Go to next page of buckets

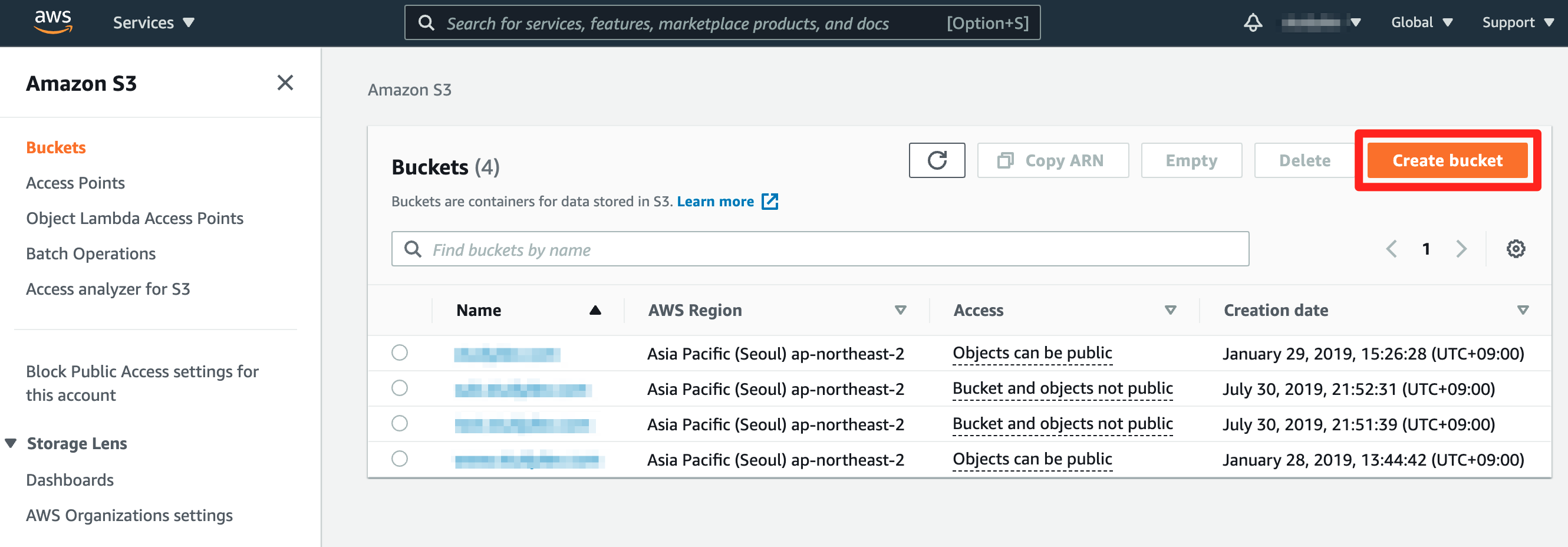coord(1461,249)
